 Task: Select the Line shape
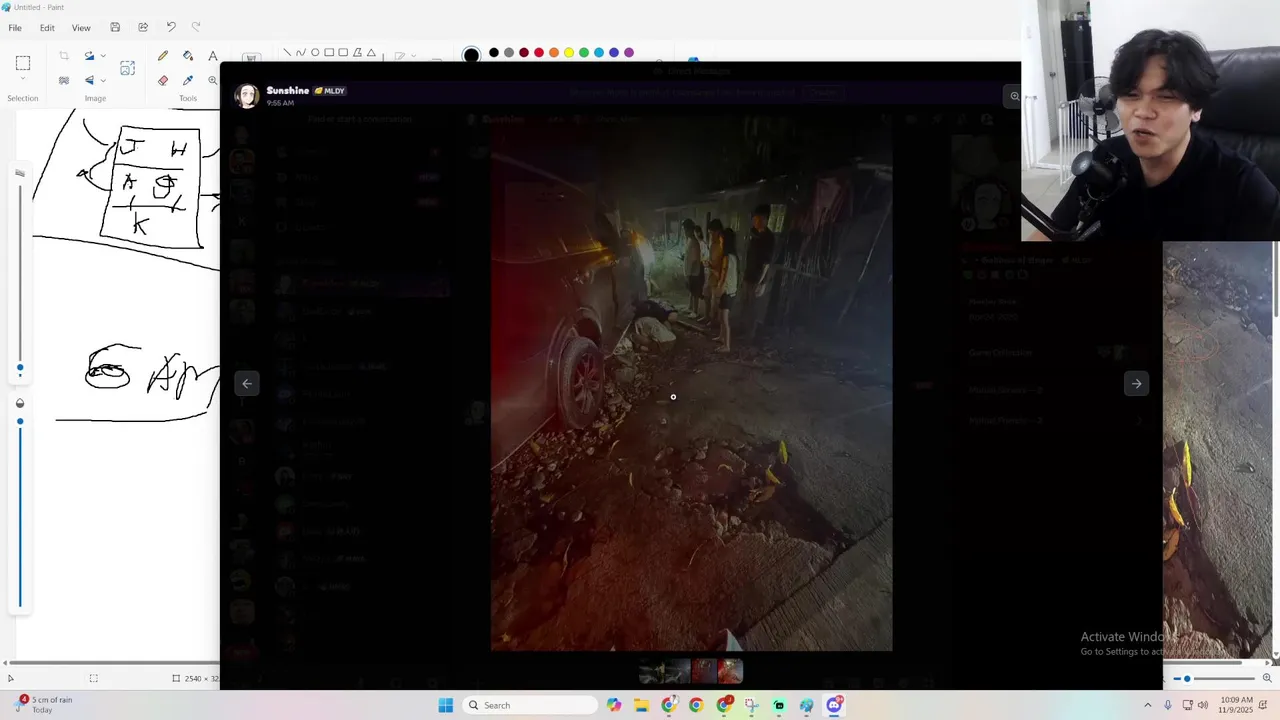(287, 53)
